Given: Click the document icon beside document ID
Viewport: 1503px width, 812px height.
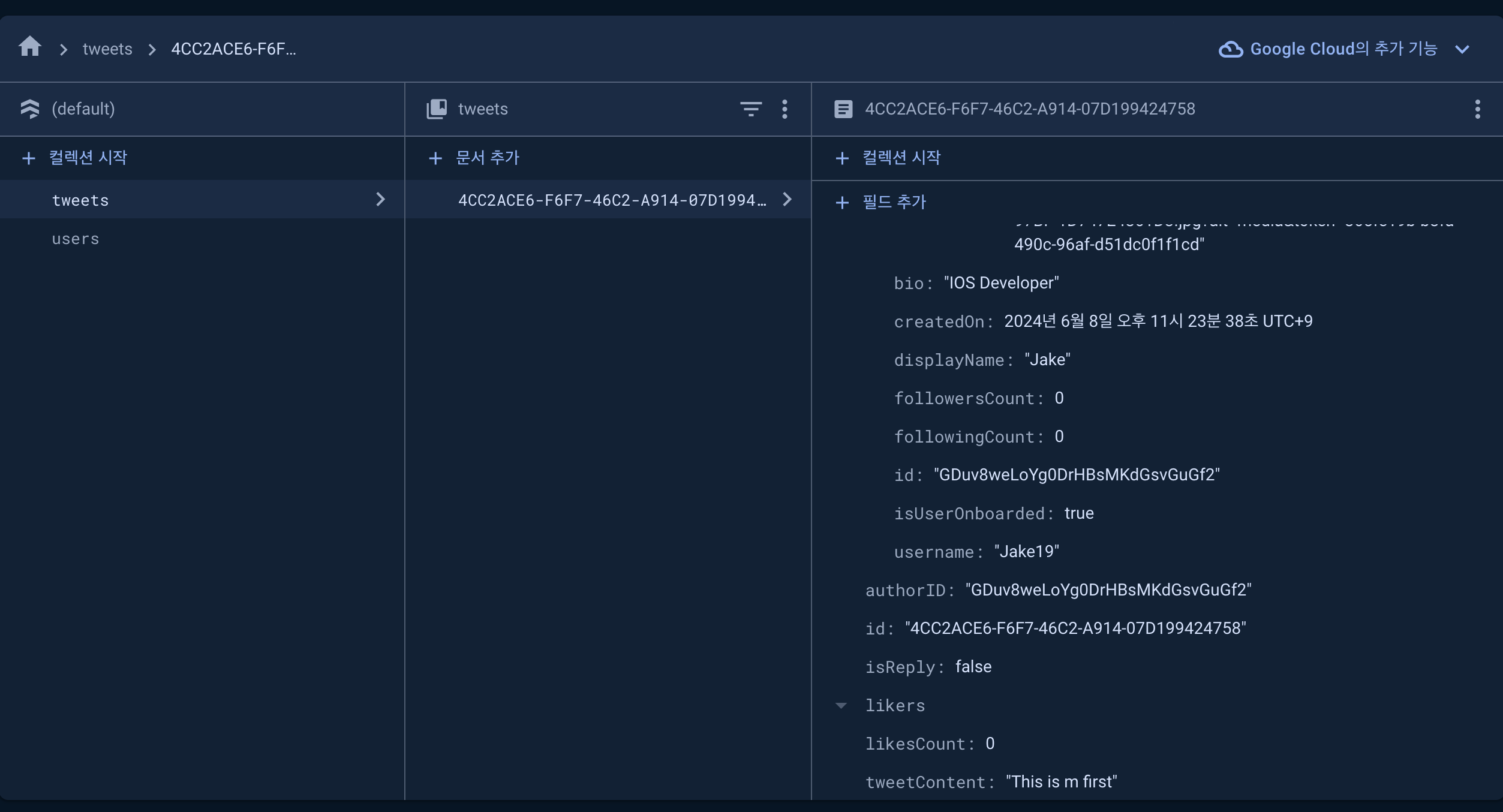Looking at the screenshot, I should [843, 109].
